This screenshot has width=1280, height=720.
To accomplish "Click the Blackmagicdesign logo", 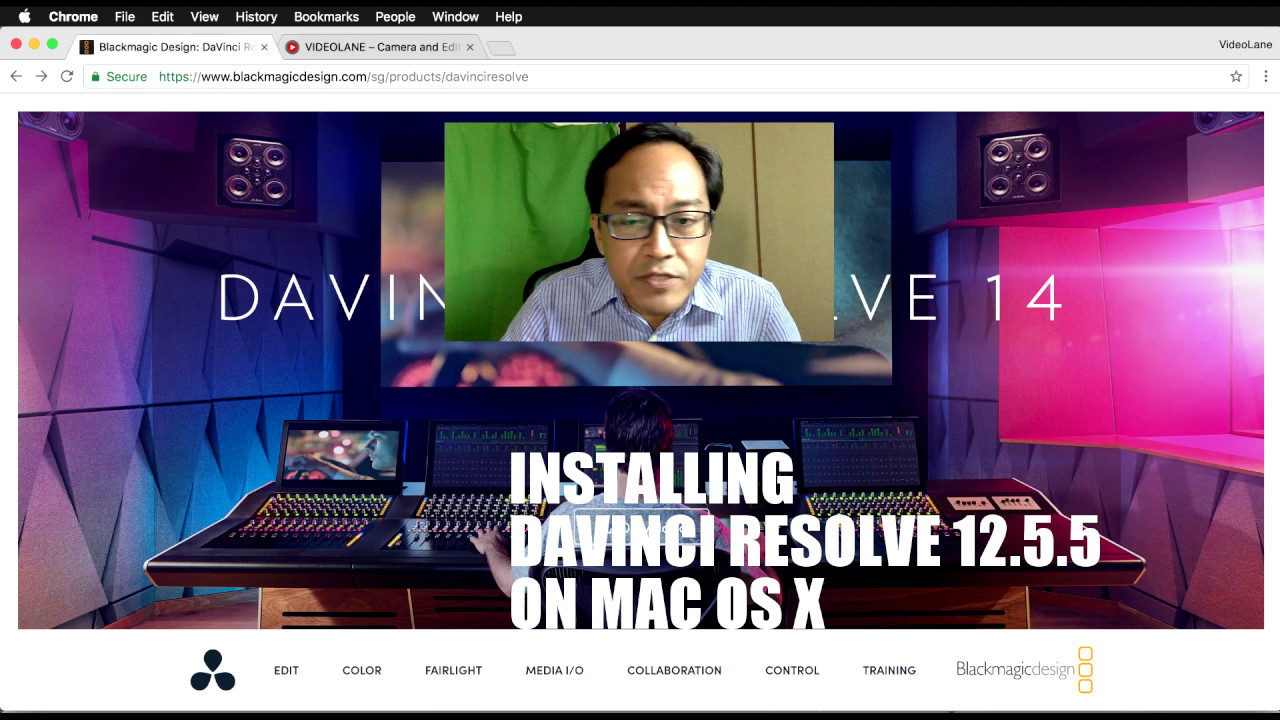I will [x=1024, y=669].
